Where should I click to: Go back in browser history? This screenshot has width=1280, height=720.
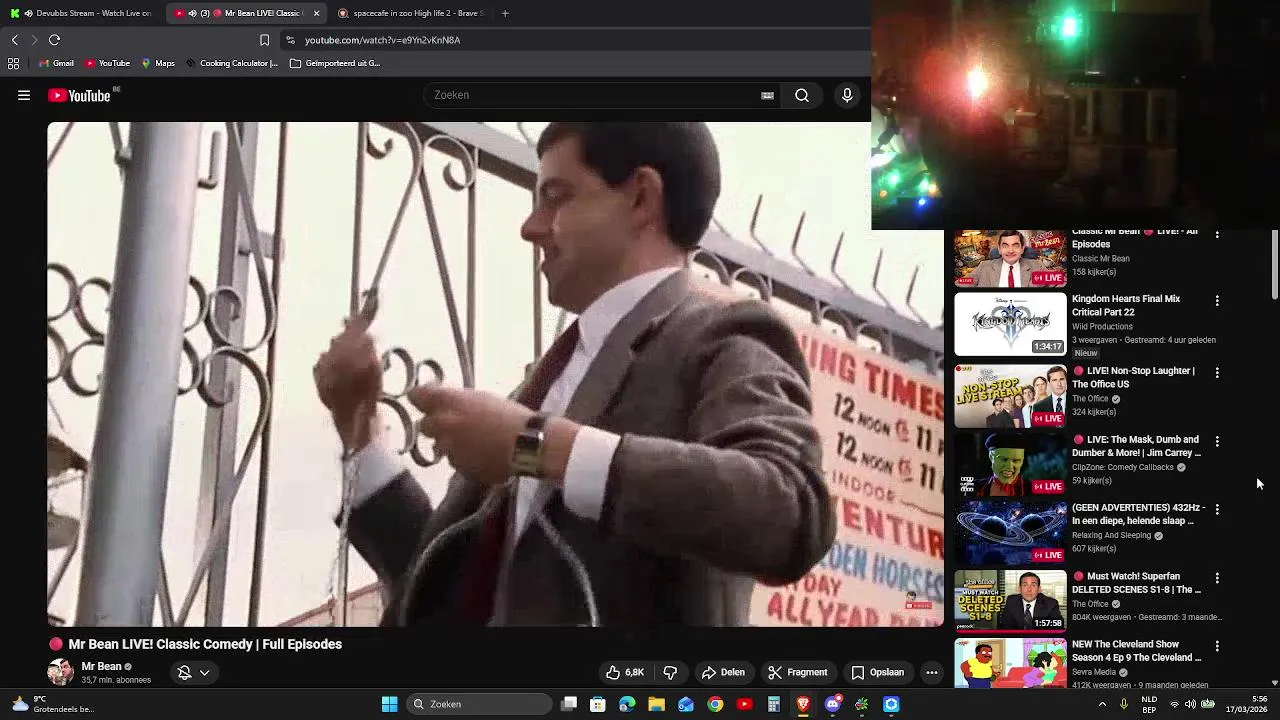[x=15, y=40]
